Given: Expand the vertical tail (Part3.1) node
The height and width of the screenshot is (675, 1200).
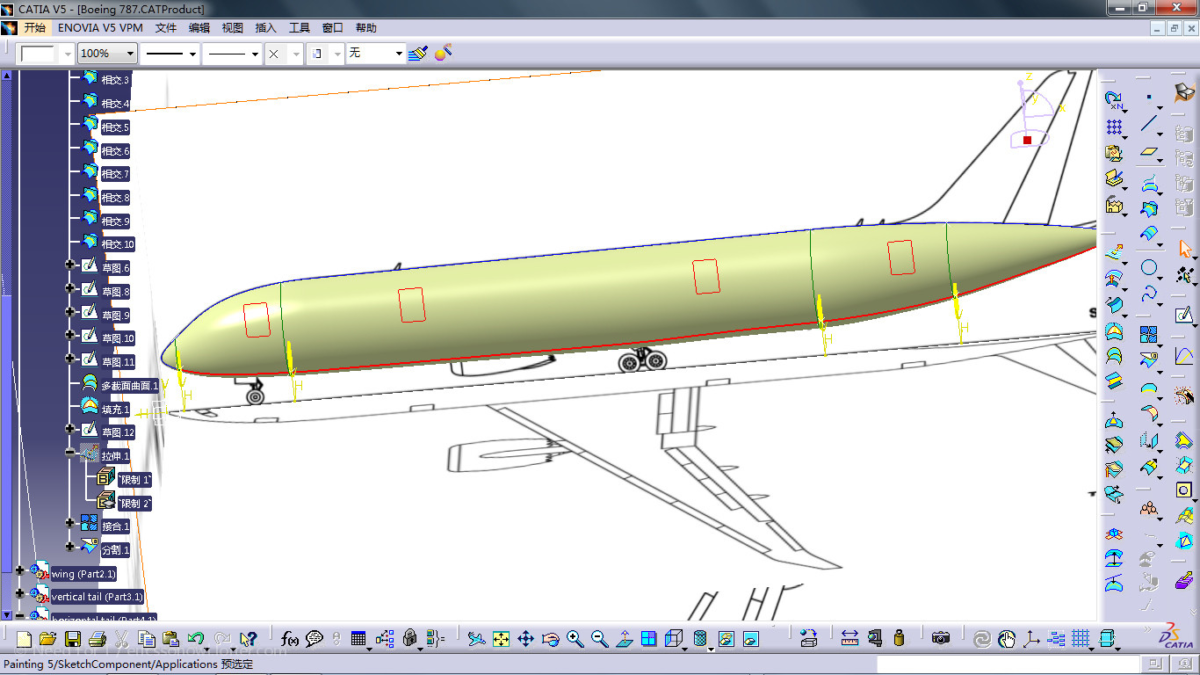Looking at the screenshot, I should coord(20,594).
